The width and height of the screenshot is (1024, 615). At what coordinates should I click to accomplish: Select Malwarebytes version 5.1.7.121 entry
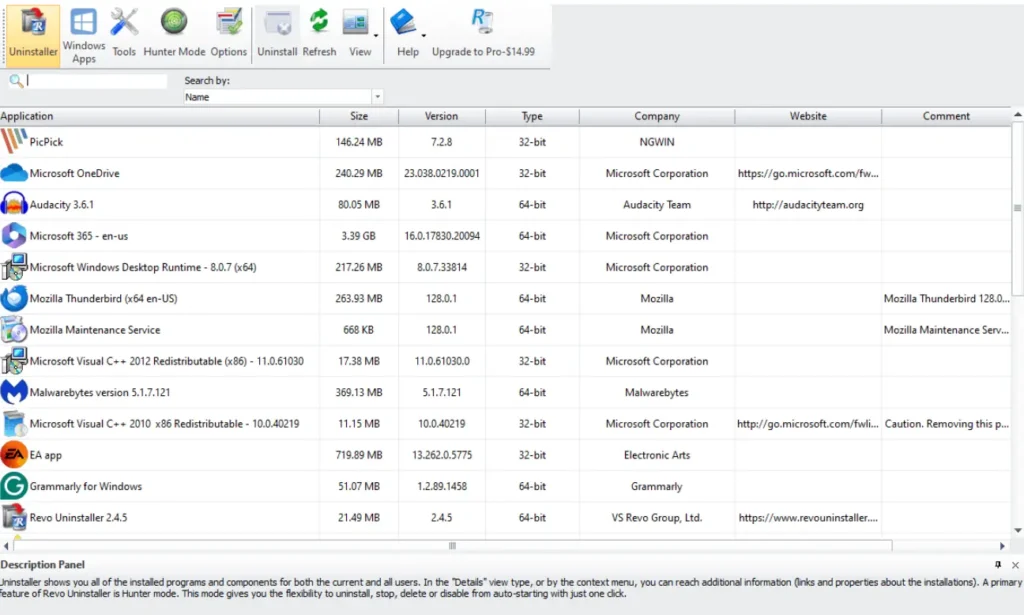click(99, 392)
